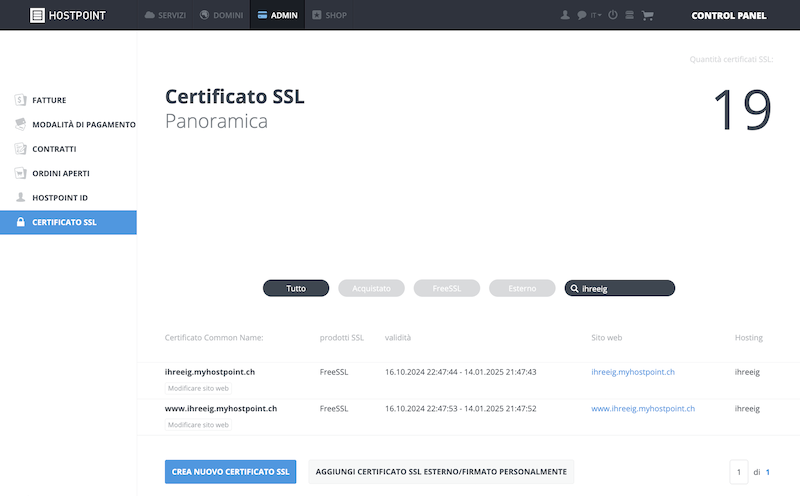Click hosting ihreeig in the first row
800x496 pixels.
pos(747,372)
